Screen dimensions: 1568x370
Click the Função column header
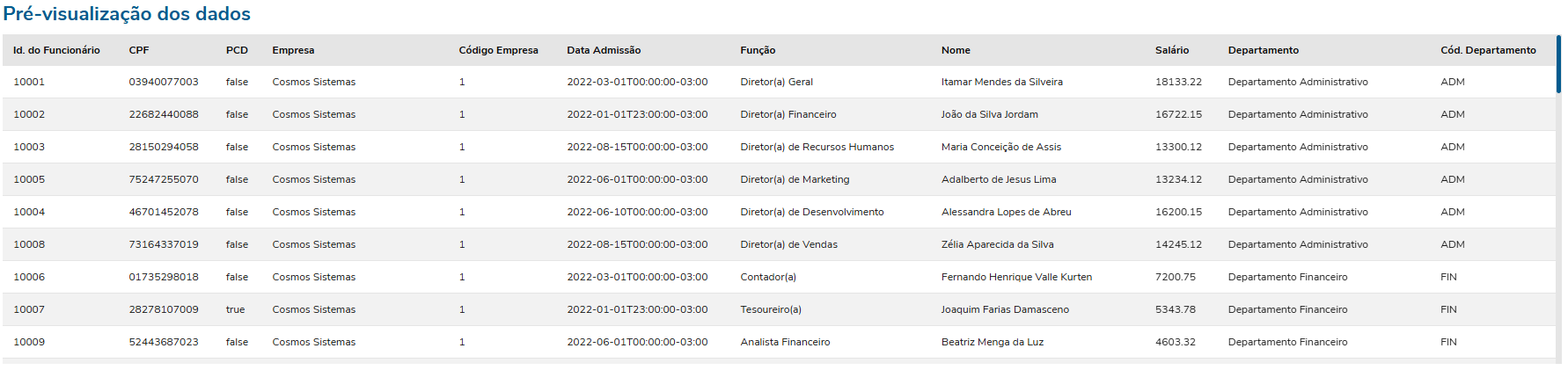pos(758,50)
